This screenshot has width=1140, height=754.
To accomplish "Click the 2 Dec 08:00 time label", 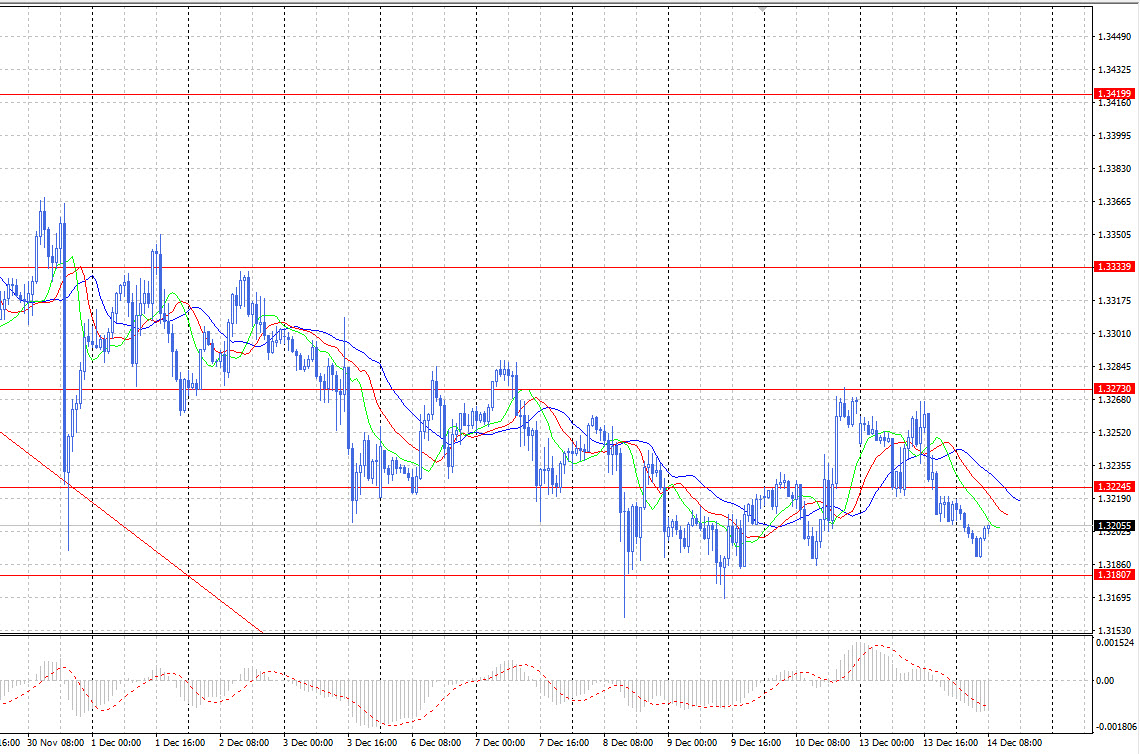I will (x=244, y=743).
